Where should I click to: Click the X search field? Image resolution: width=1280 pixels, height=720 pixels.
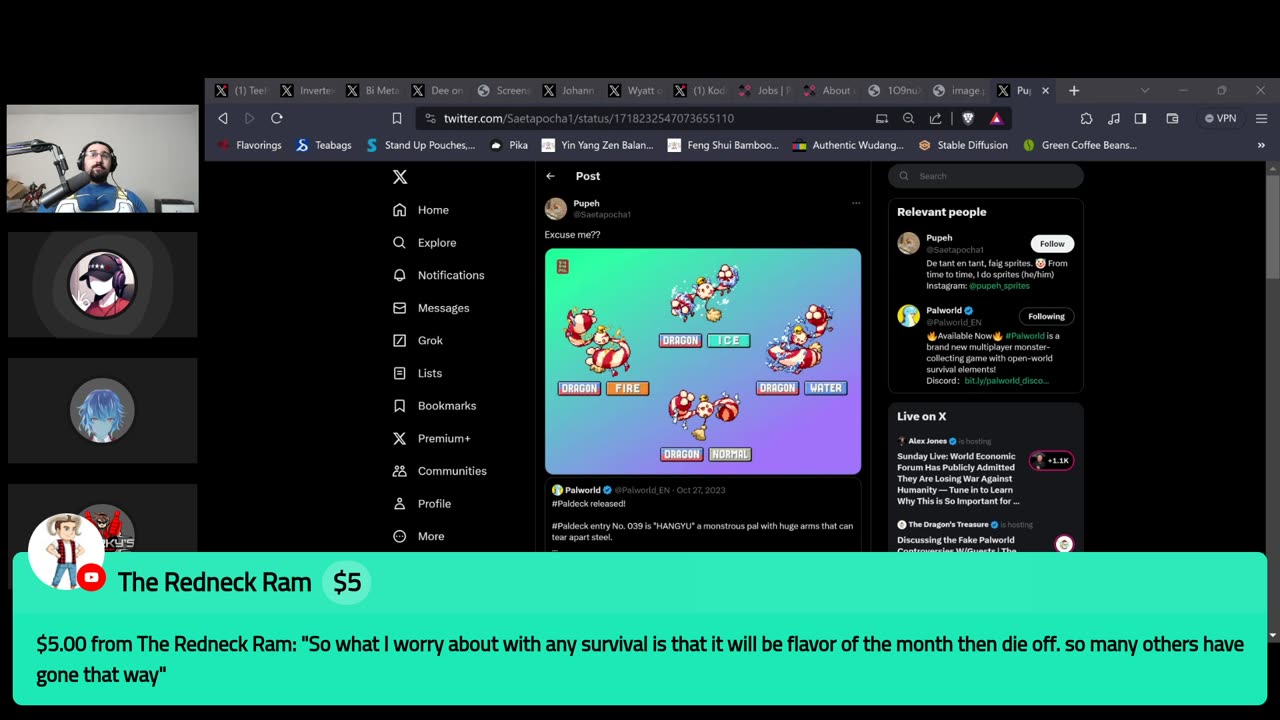[986, 176]
